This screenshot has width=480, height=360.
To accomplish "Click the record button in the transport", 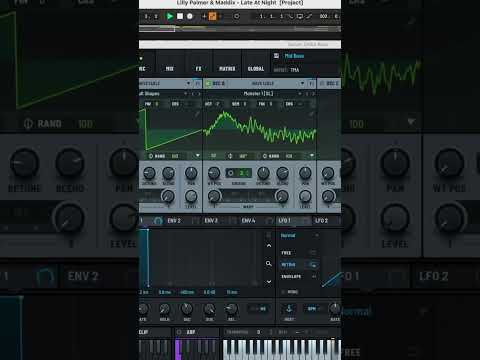I will pyautogui.click(x=190, y=16).
